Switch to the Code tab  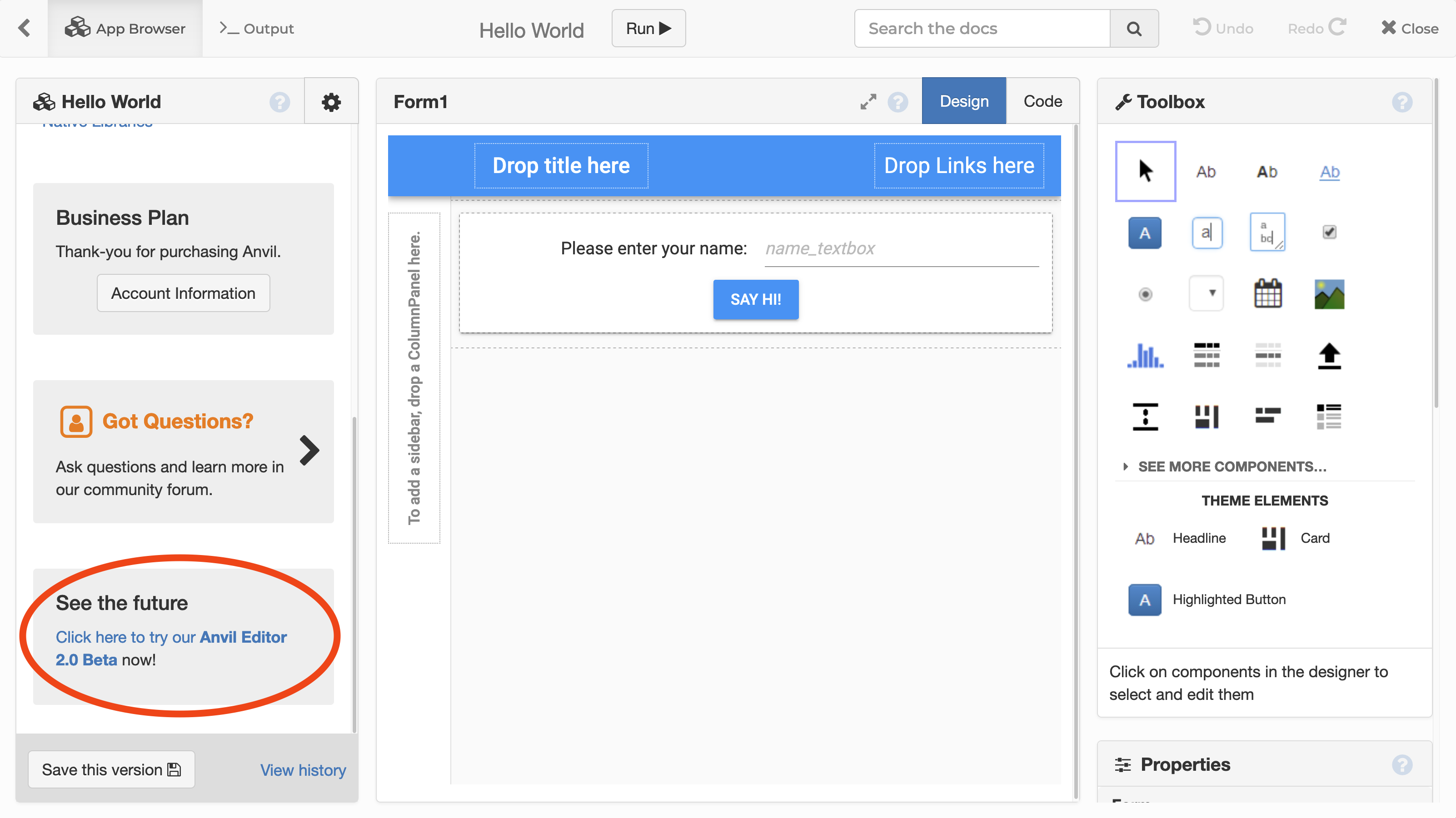click(1042, 101)
